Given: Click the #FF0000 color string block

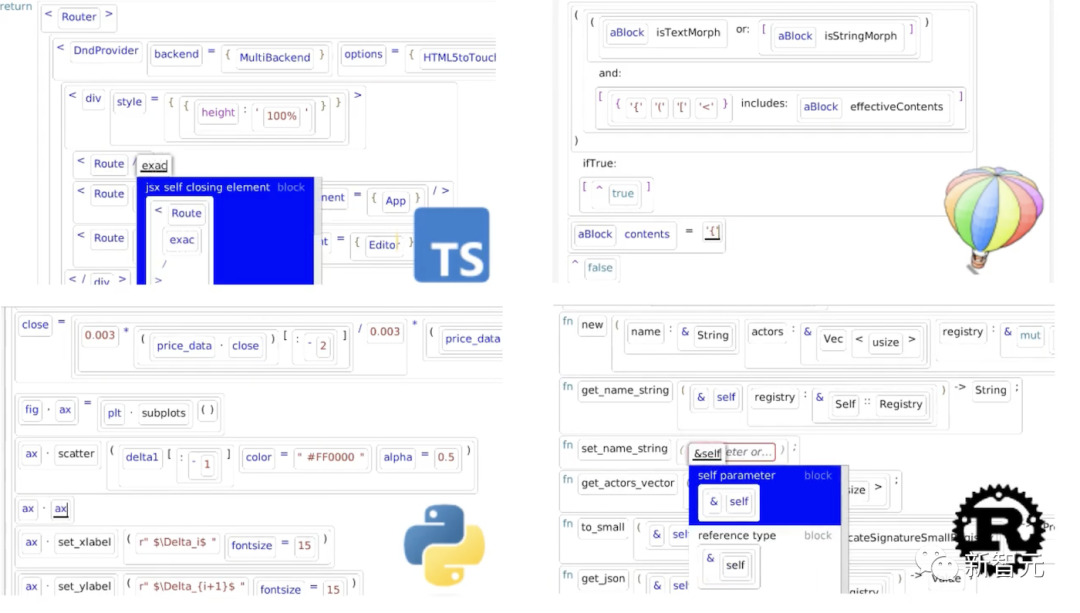Looking at the screenshot, I should [x=331, y=457].
